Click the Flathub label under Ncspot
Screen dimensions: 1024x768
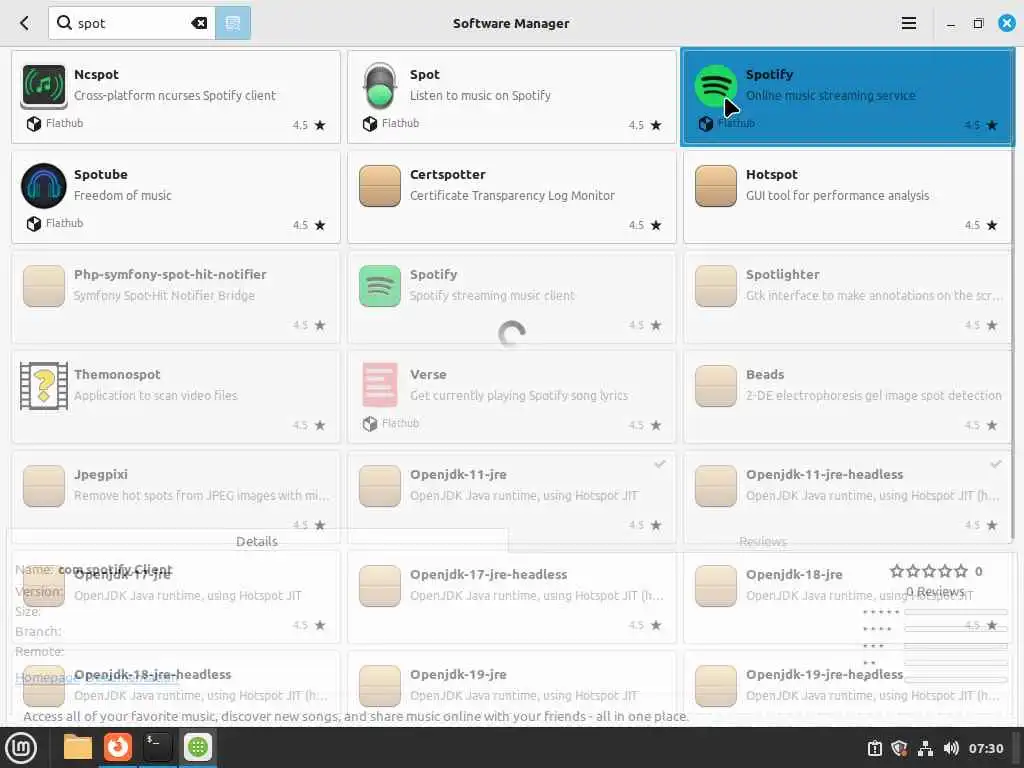click(x=64, y=123)
